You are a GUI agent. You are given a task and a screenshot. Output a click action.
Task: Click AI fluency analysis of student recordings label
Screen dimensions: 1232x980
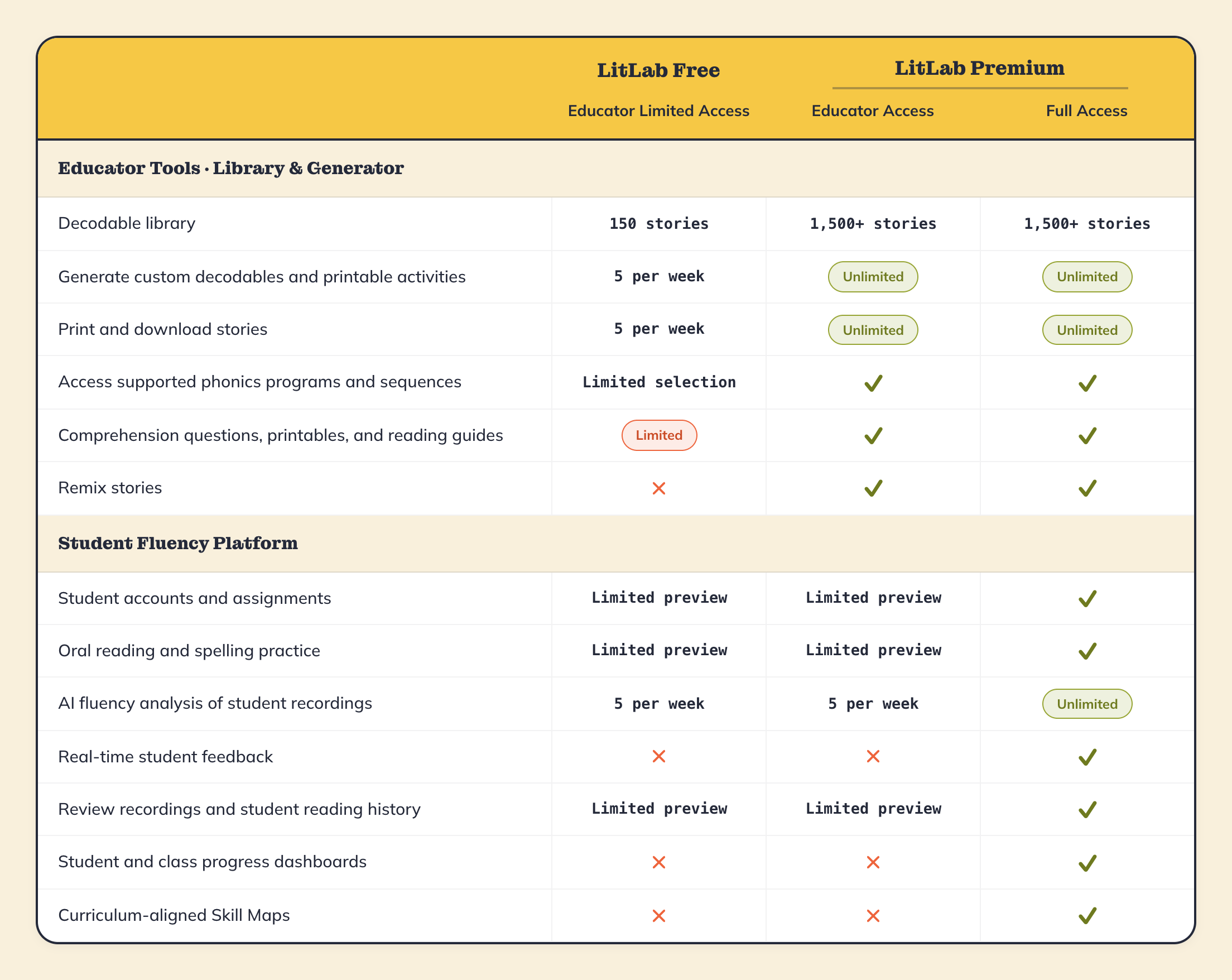pyautogui.click(x=215, y=703)
